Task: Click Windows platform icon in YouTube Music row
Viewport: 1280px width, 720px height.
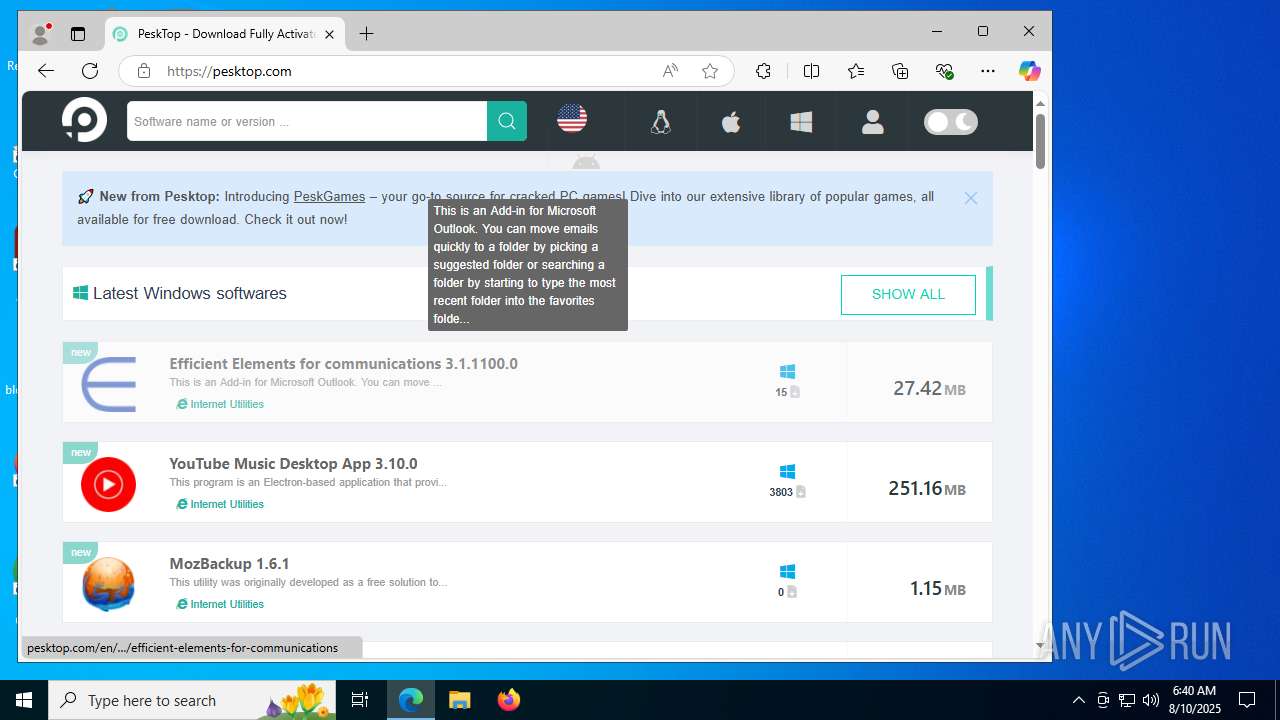Action: point(787,471)
